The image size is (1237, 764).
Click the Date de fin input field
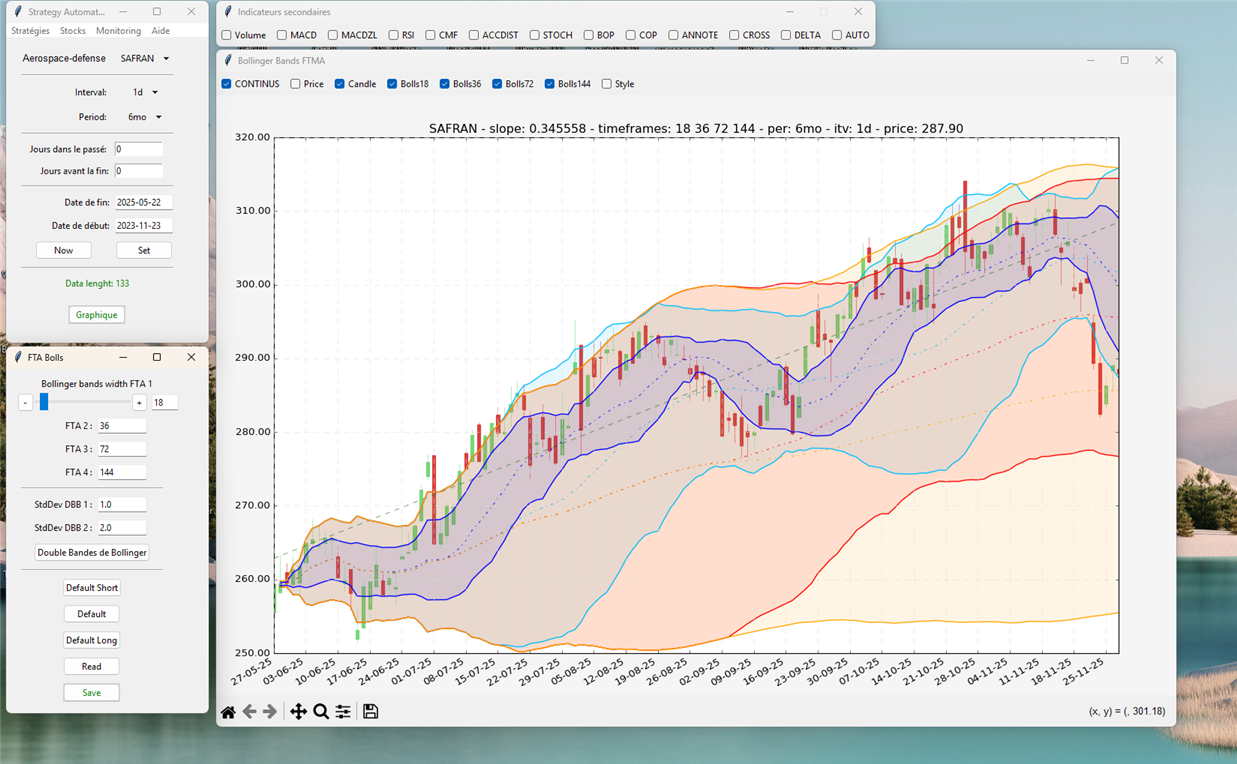click(x=143, y=203)
